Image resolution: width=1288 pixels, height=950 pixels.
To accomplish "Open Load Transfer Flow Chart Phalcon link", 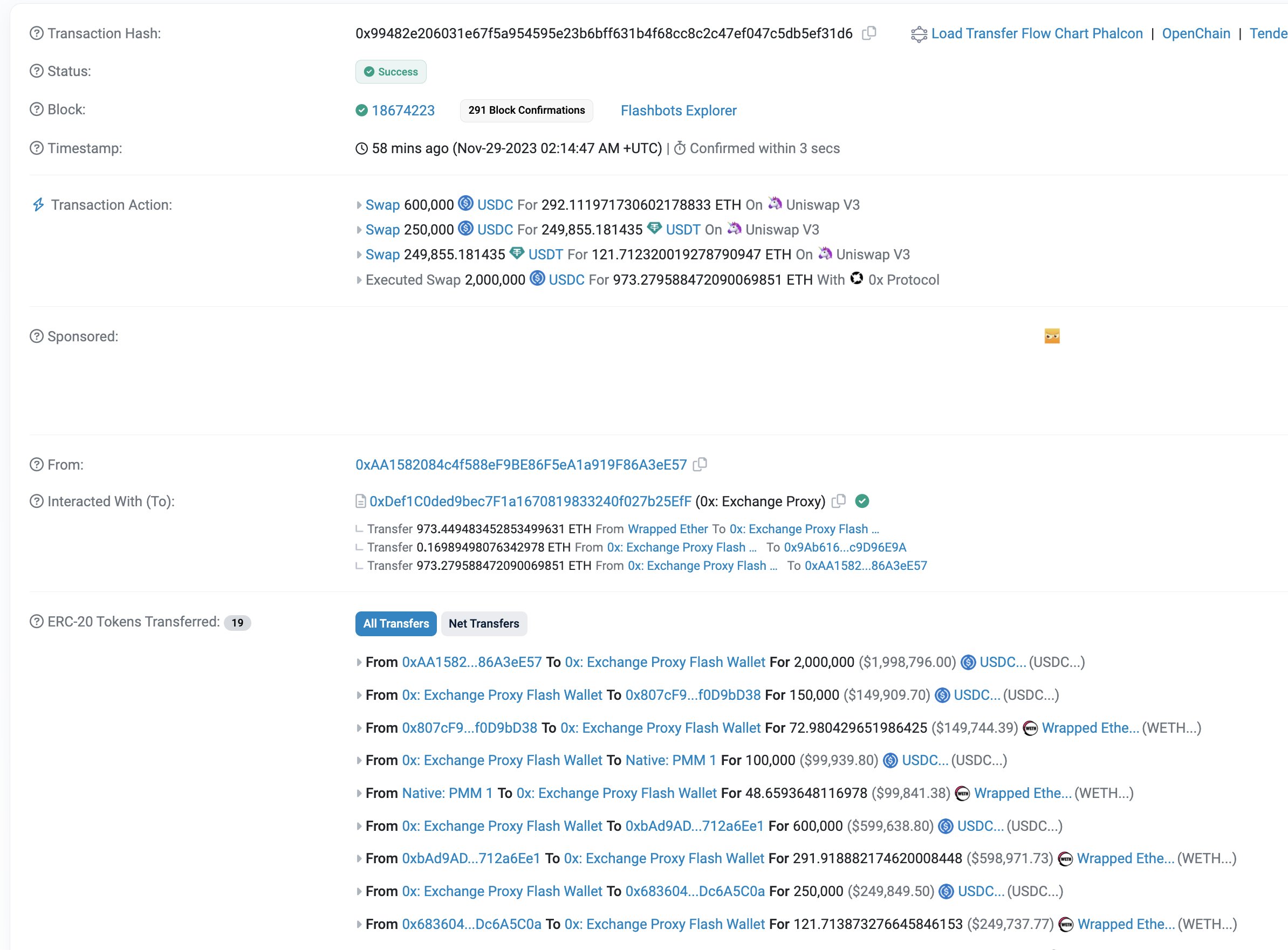I will (1037, 33).
